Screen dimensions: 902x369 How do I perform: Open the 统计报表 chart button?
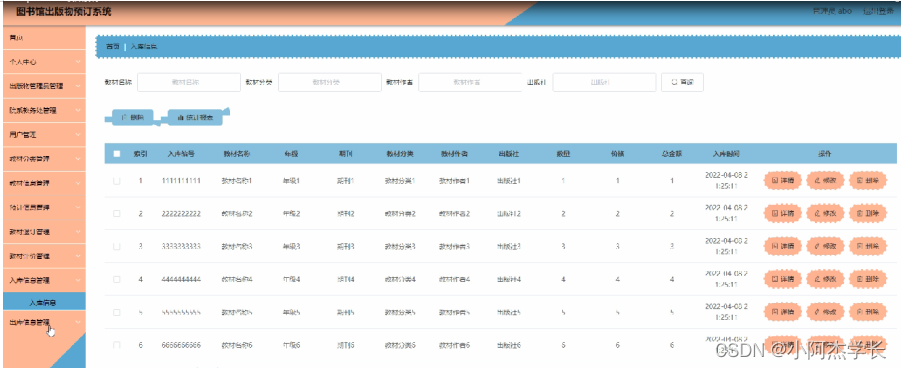[196, 117]
